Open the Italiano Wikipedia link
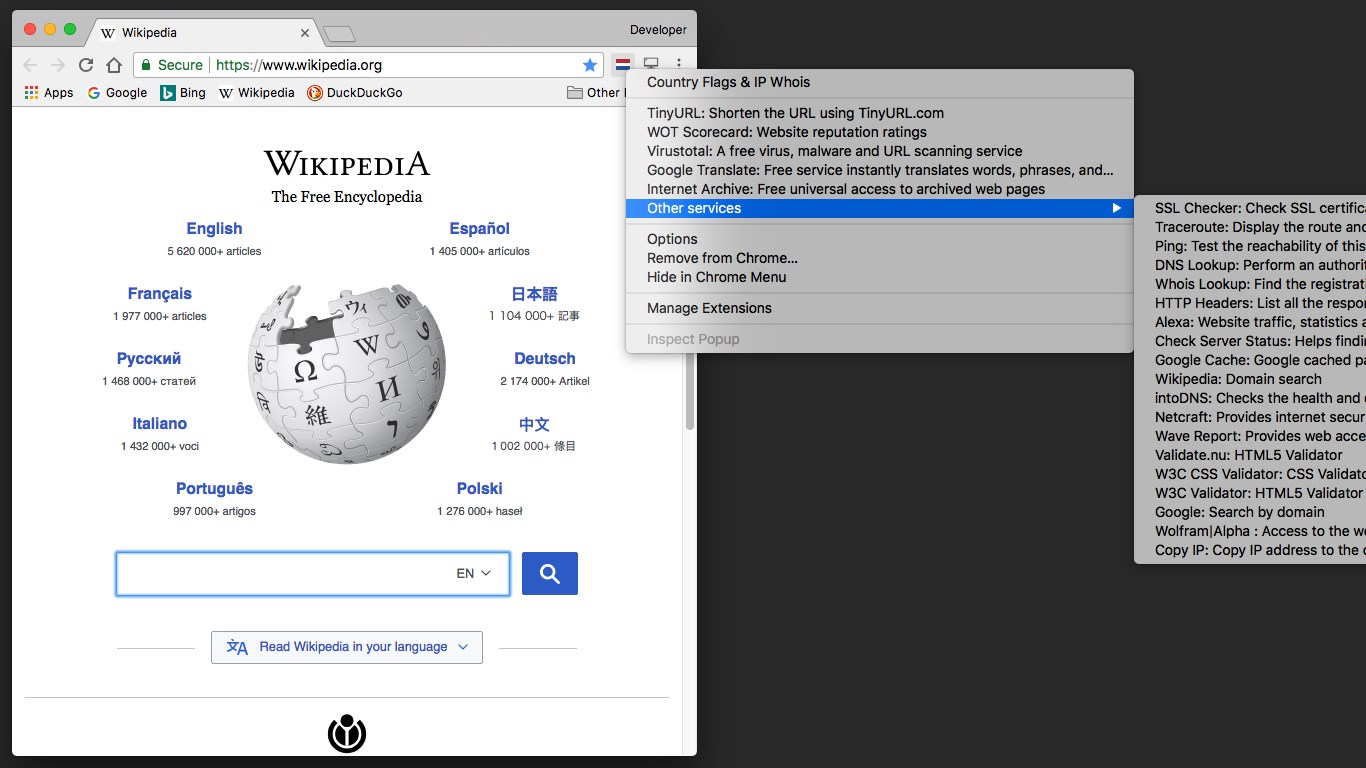Screen dimensions: 1366x768 tap(160, 424)
